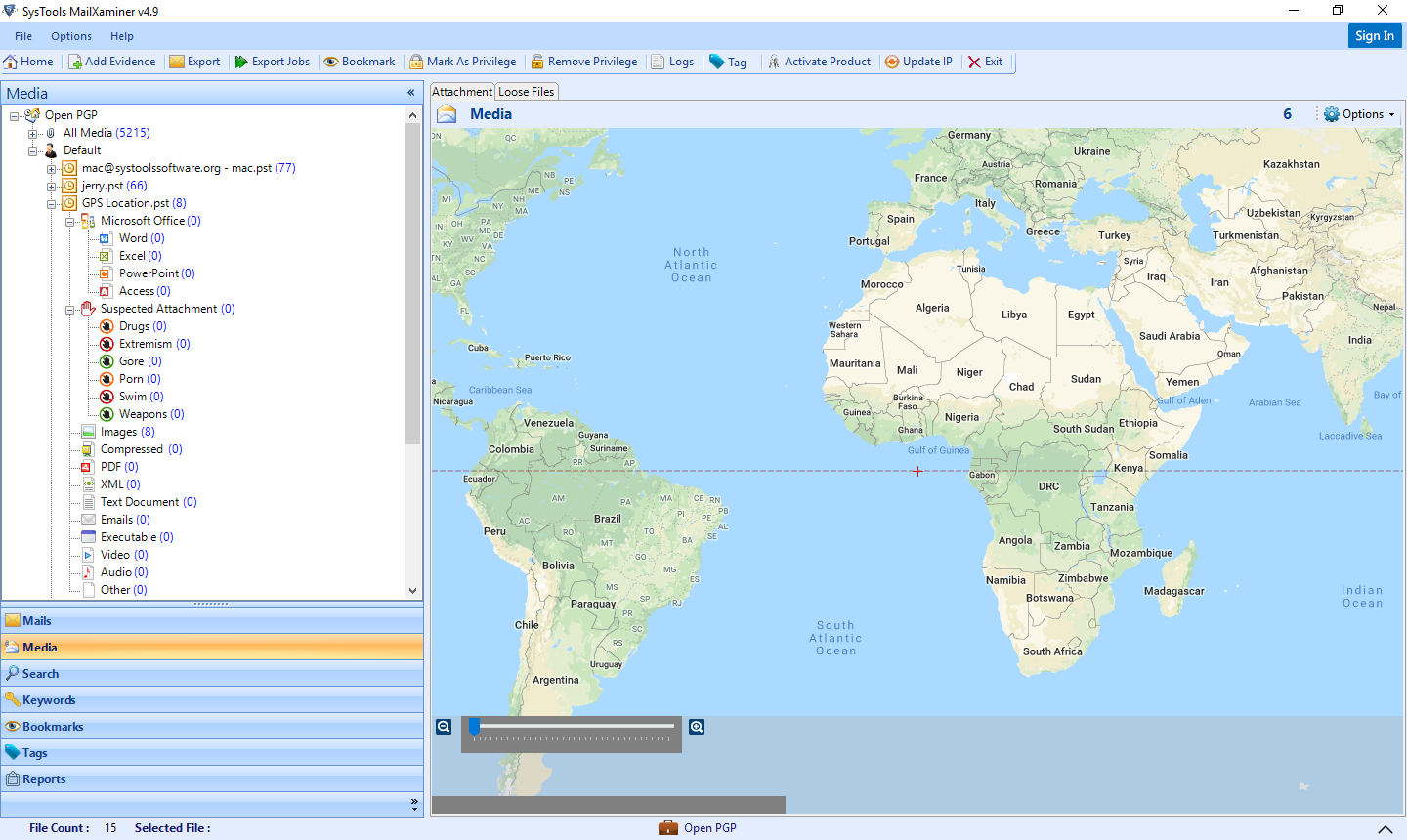Image resolution: width=1407 pixels, height=840 pixels.
Task: Open the Mails navigation section
Action: [212, 620]
